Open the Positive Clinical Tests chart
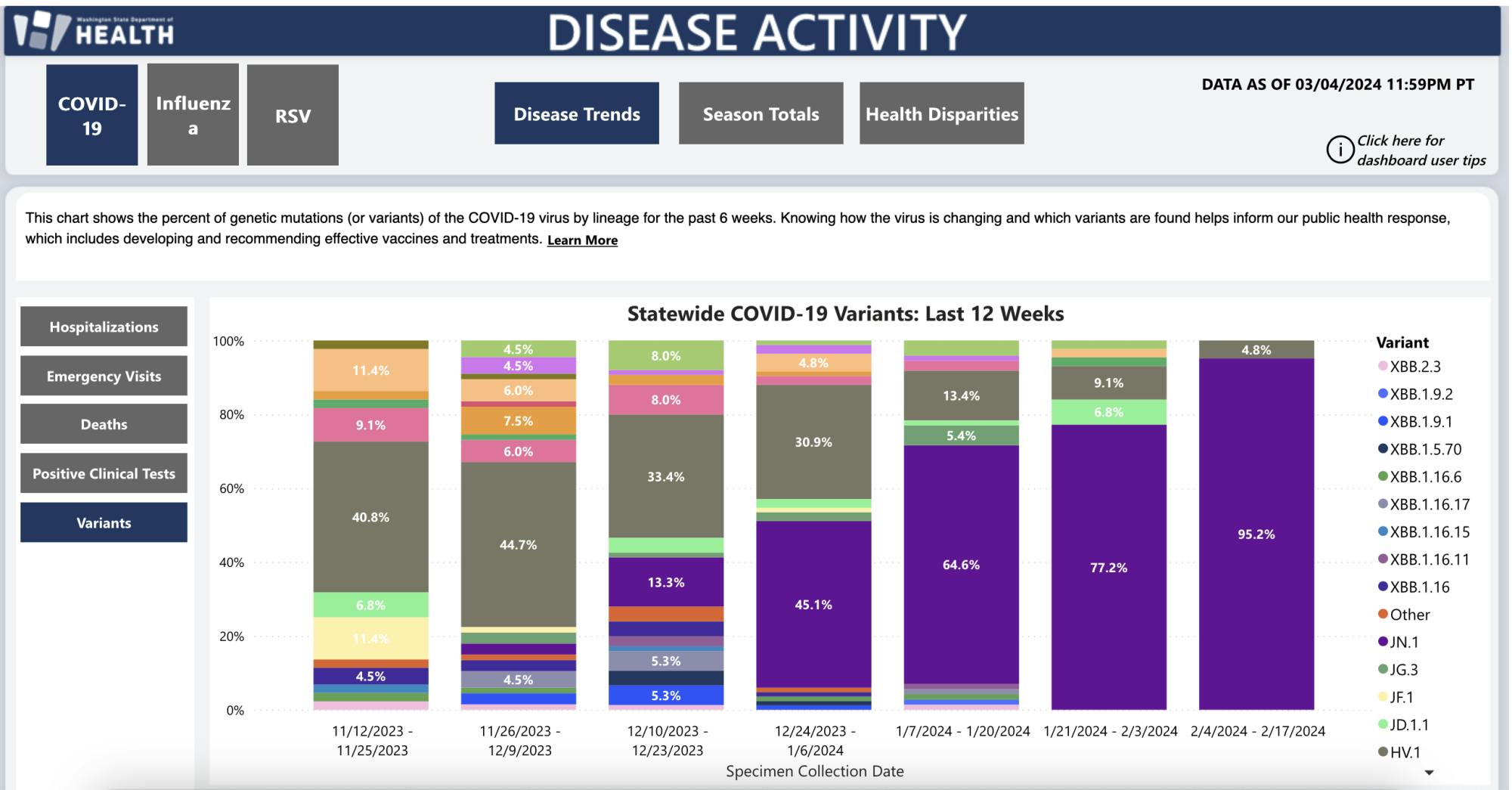Image resolution: width=1512 pixels, height=790 pixels. 104,473
